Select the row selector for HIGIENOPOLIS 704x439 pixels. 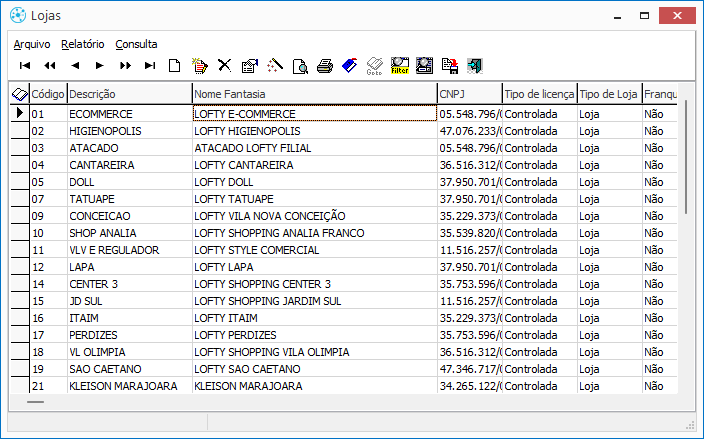[20, 131]
